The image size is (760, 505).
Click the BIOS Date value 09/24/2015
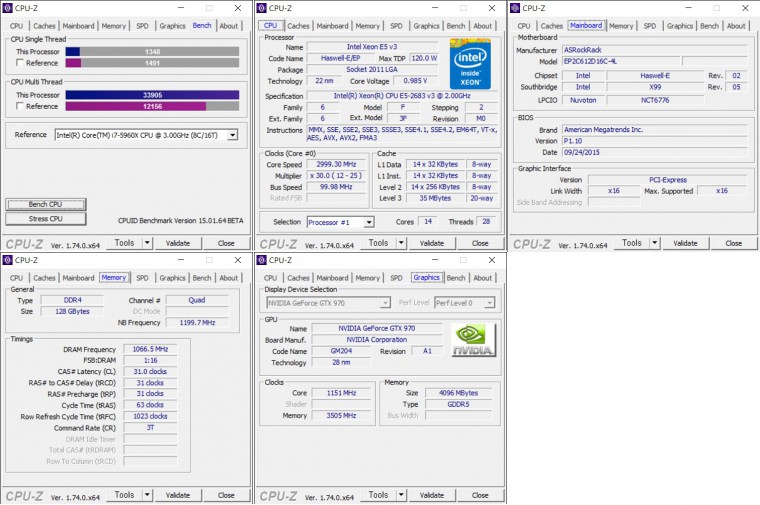(x=654, y=152)
